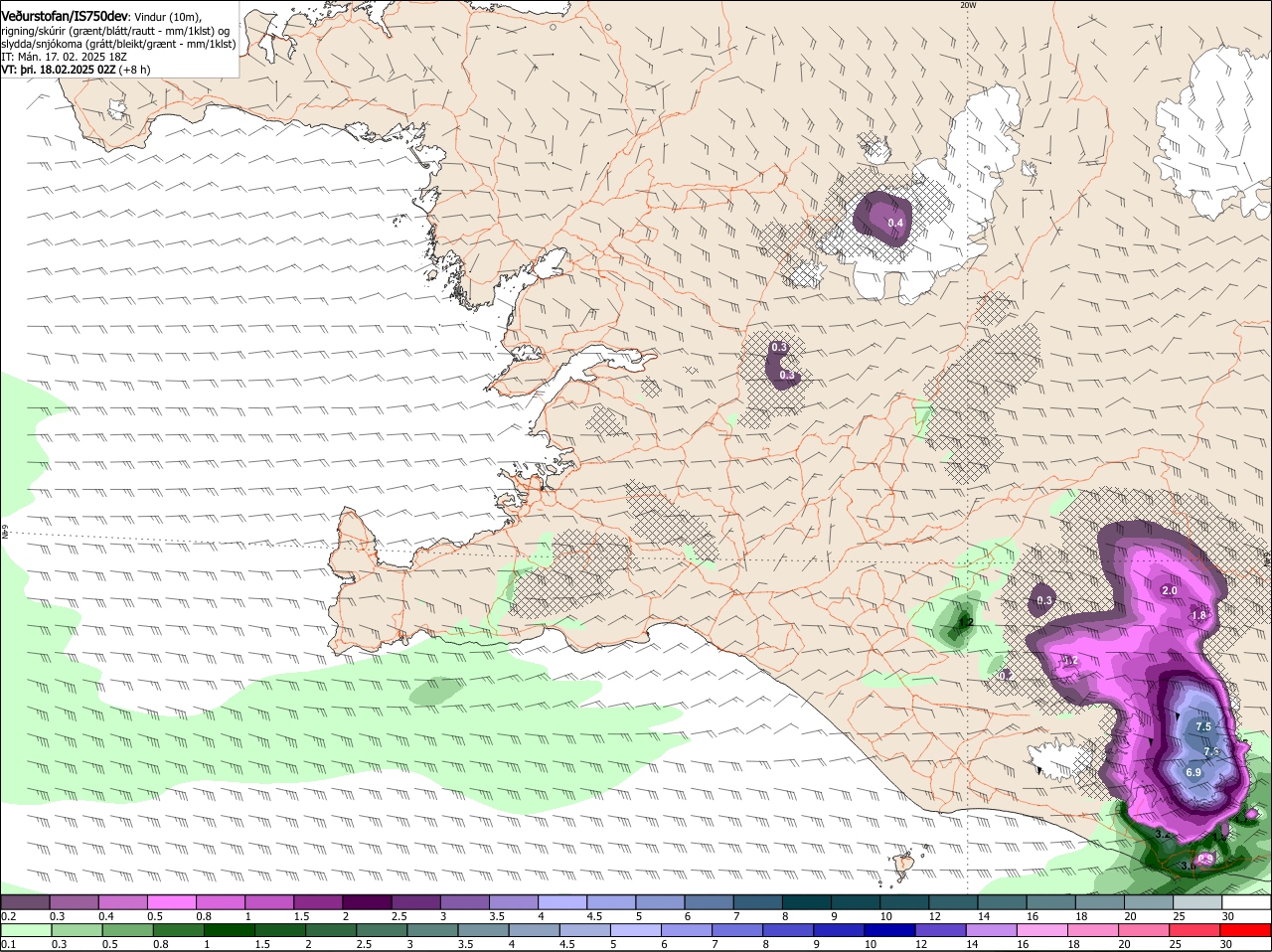Select the lower legend swatch starting at 10
Viewport: 1272px width, 952px height.
[x=889, y=930]
